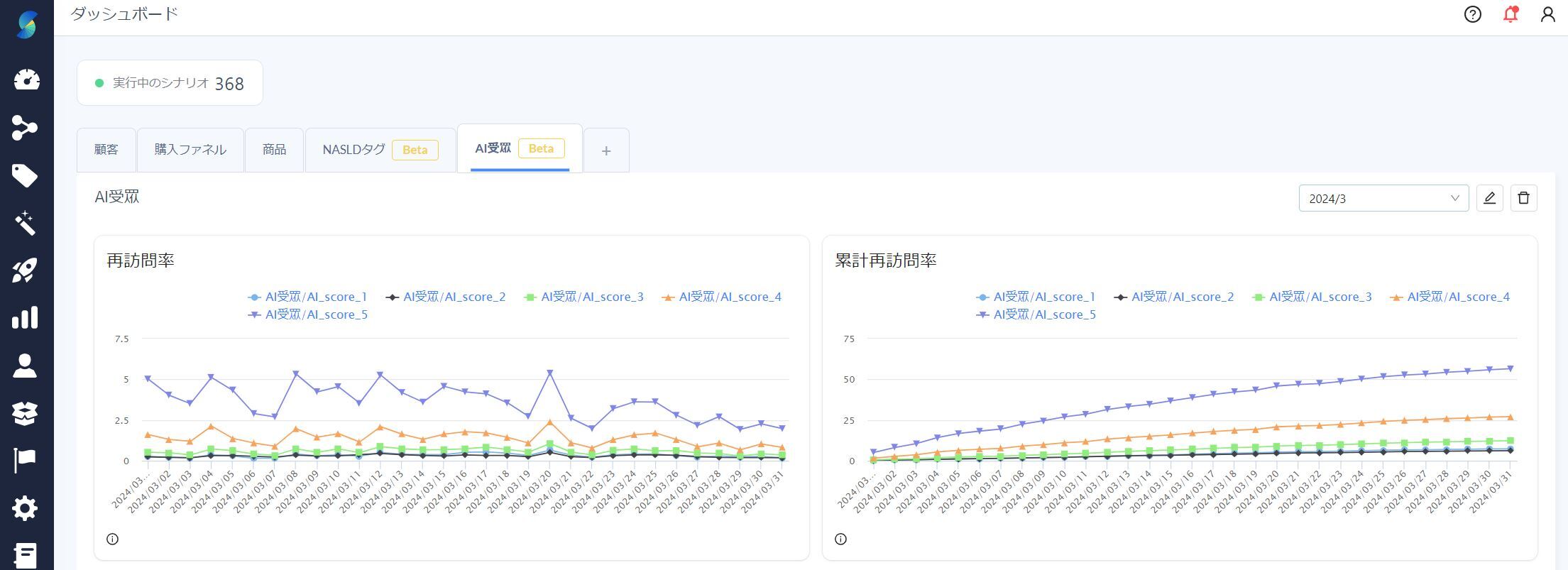
Task: Open the bar chart analytics sidebar icon
Action: pos(25,318)
